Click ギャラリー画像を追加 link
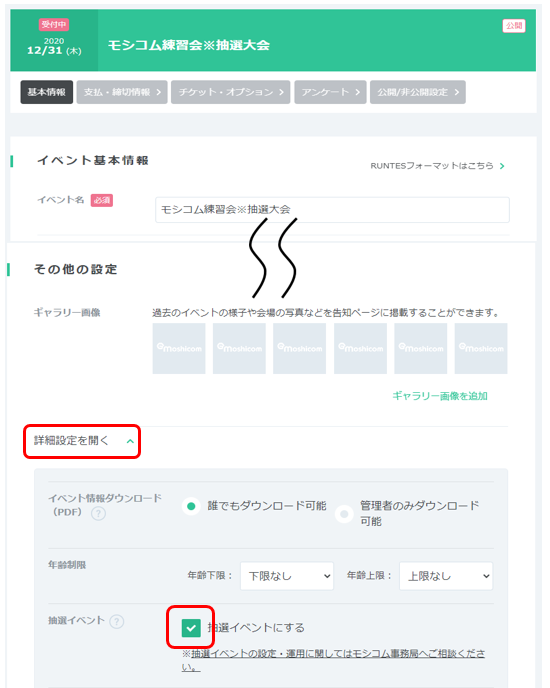Image resolution: width=550 pixels, height=688 pixels. [440, 396]
